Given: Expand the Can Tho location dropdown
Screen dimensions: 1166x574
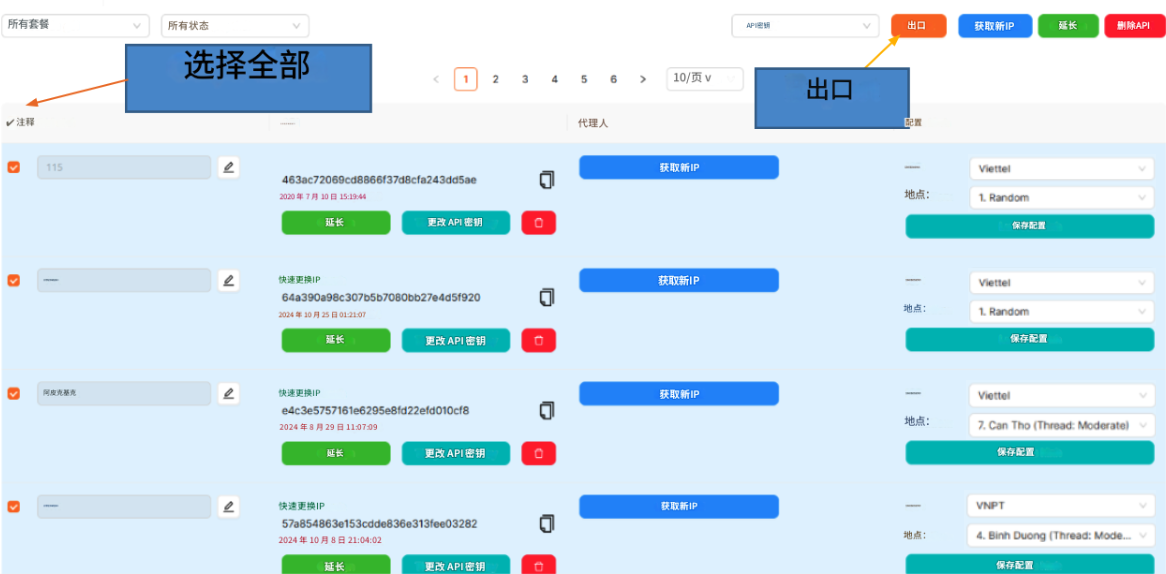Looking at the screenshot, I should click(1061, 425).
